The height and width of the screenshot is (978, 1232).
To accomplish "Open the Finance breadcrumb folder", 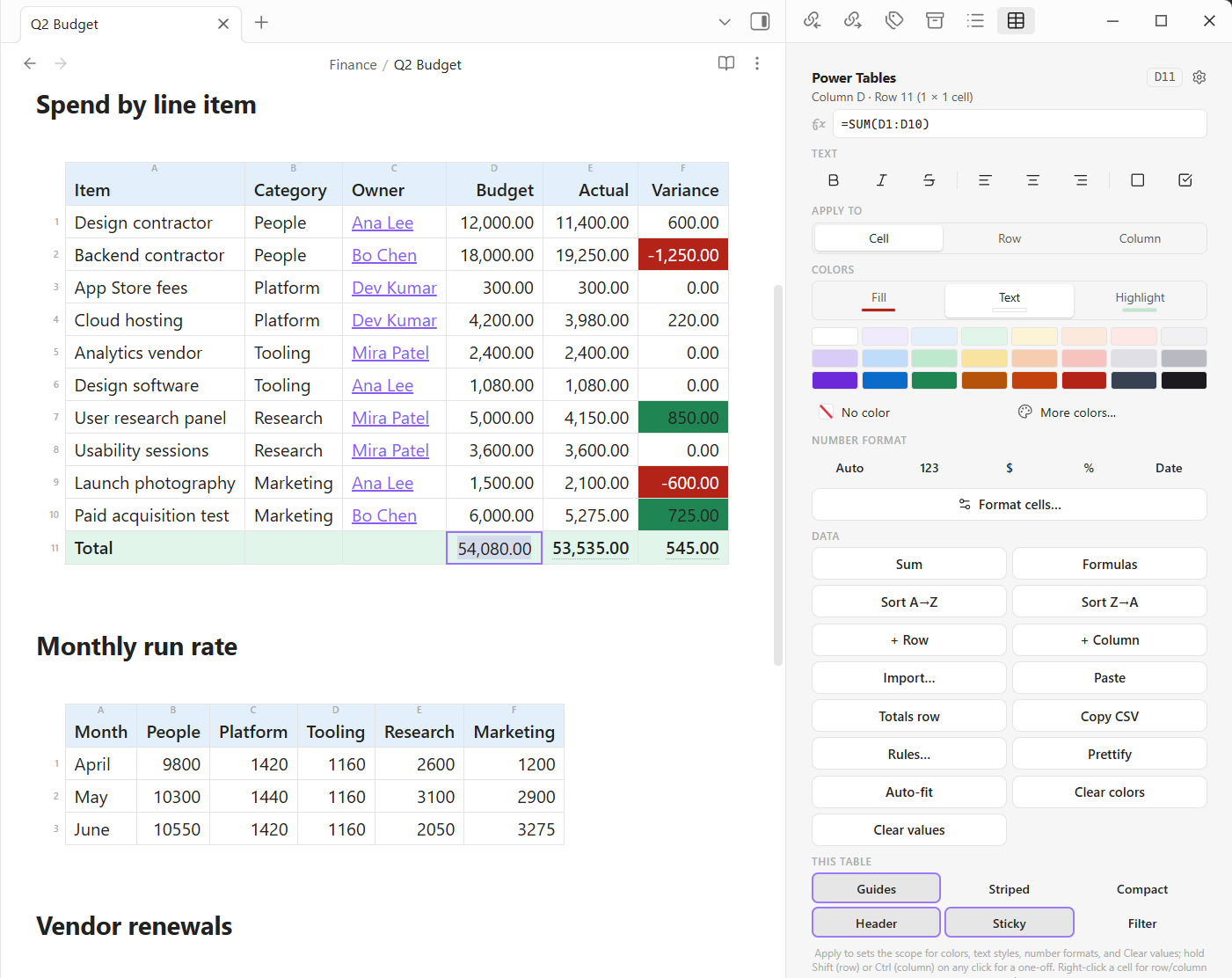I will tap(353, 64).
